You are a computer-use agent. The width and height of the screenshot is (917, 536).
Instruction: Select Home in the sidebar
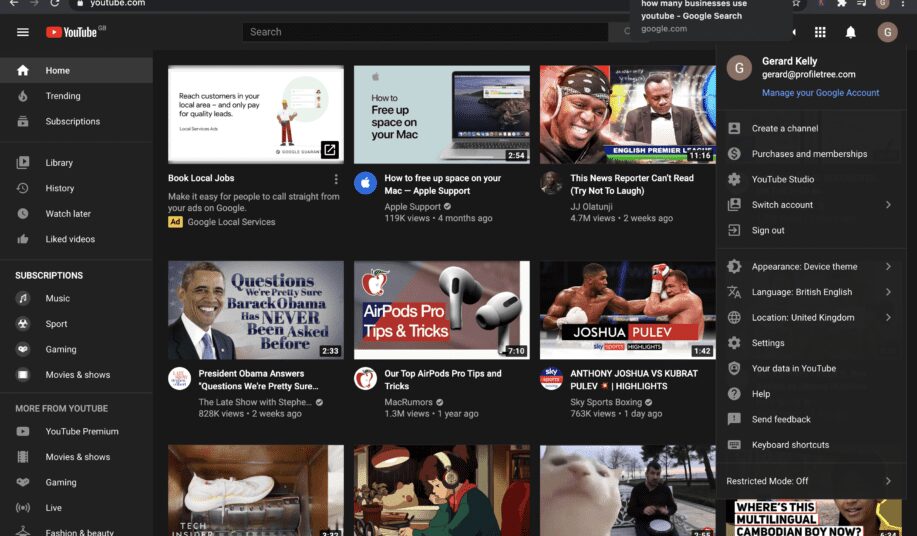coord(76,70)
